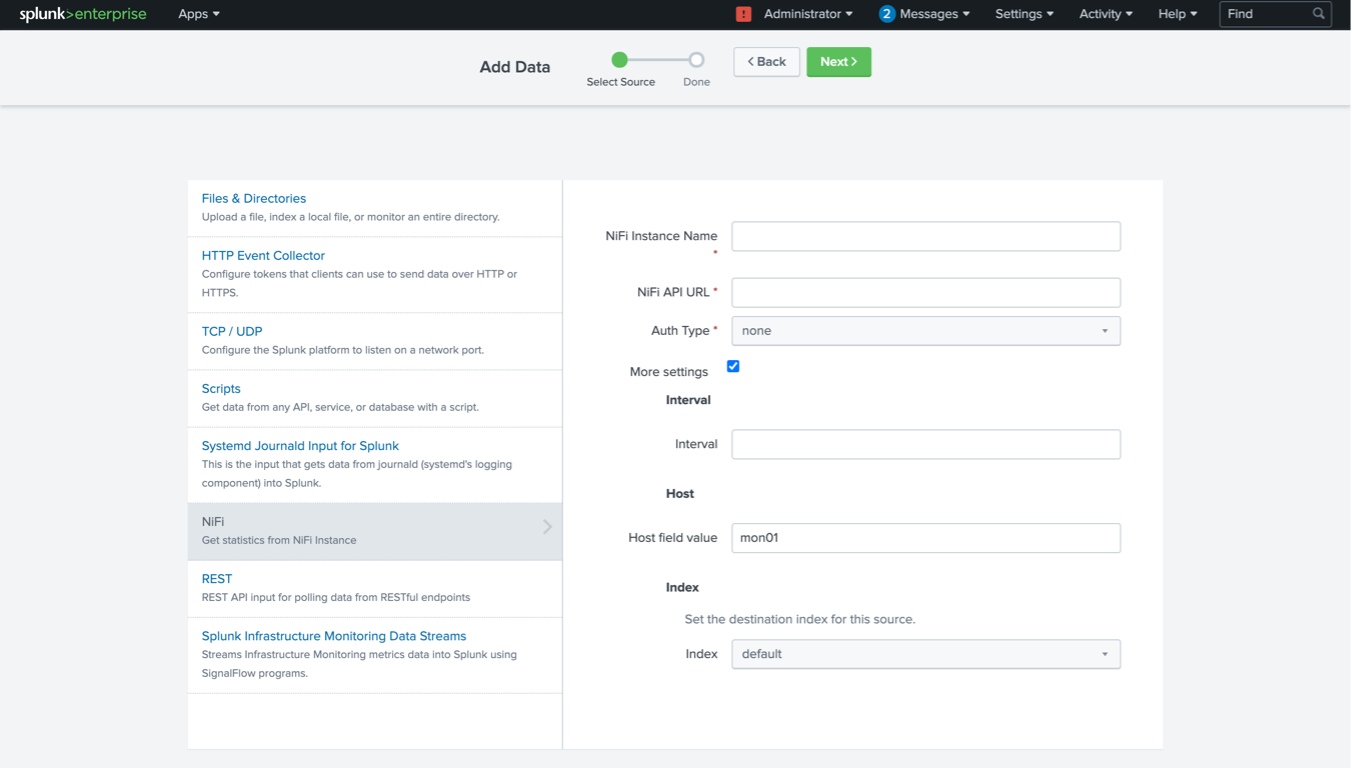Open the Activity menu
This screenshot has height=770, width=1353.
point(1106,14)
